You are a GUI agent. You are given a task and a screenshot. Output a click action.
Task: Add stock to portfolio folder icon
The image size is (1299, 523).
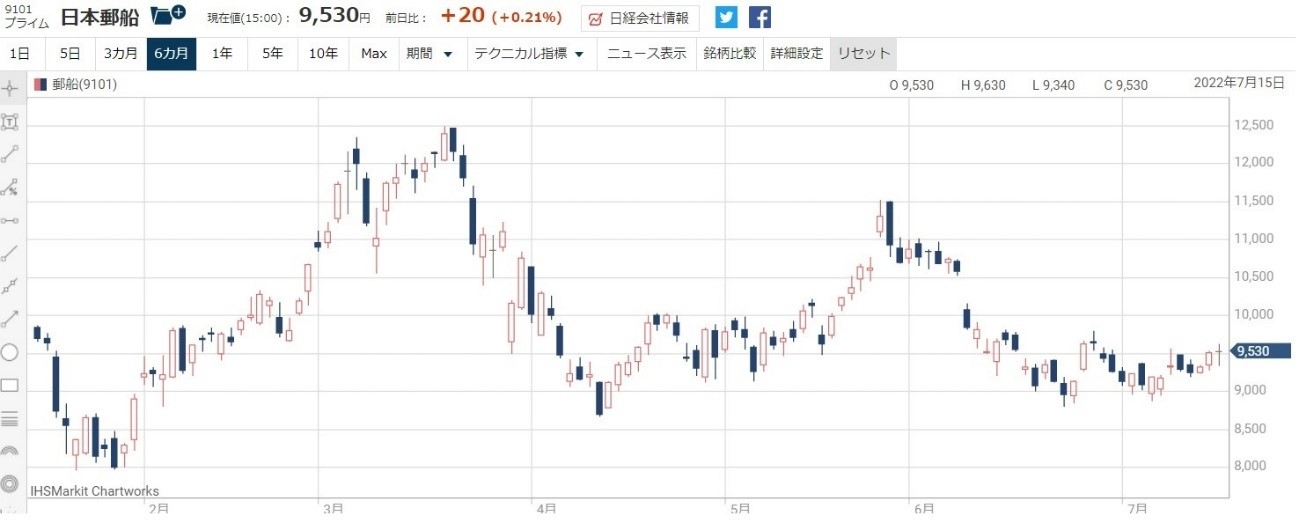[x=167, y=16]
